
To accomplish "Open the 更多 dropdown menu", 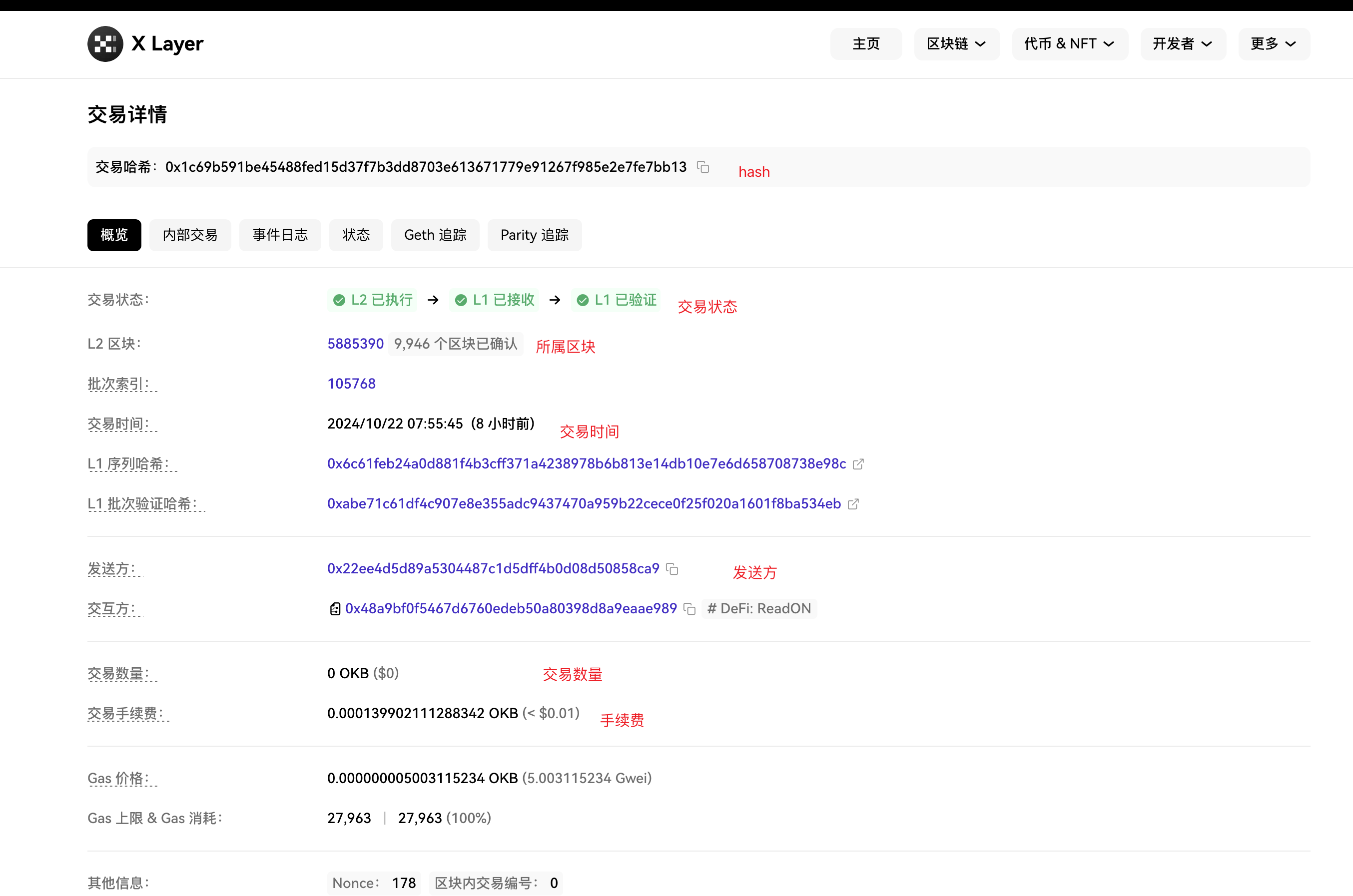I will click(x=1273, y=43).
